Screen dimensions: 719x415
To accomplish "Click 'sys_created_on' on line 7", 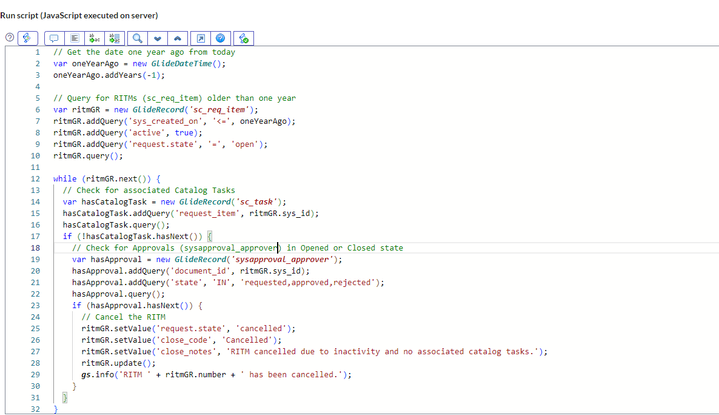I will (167, 121).
